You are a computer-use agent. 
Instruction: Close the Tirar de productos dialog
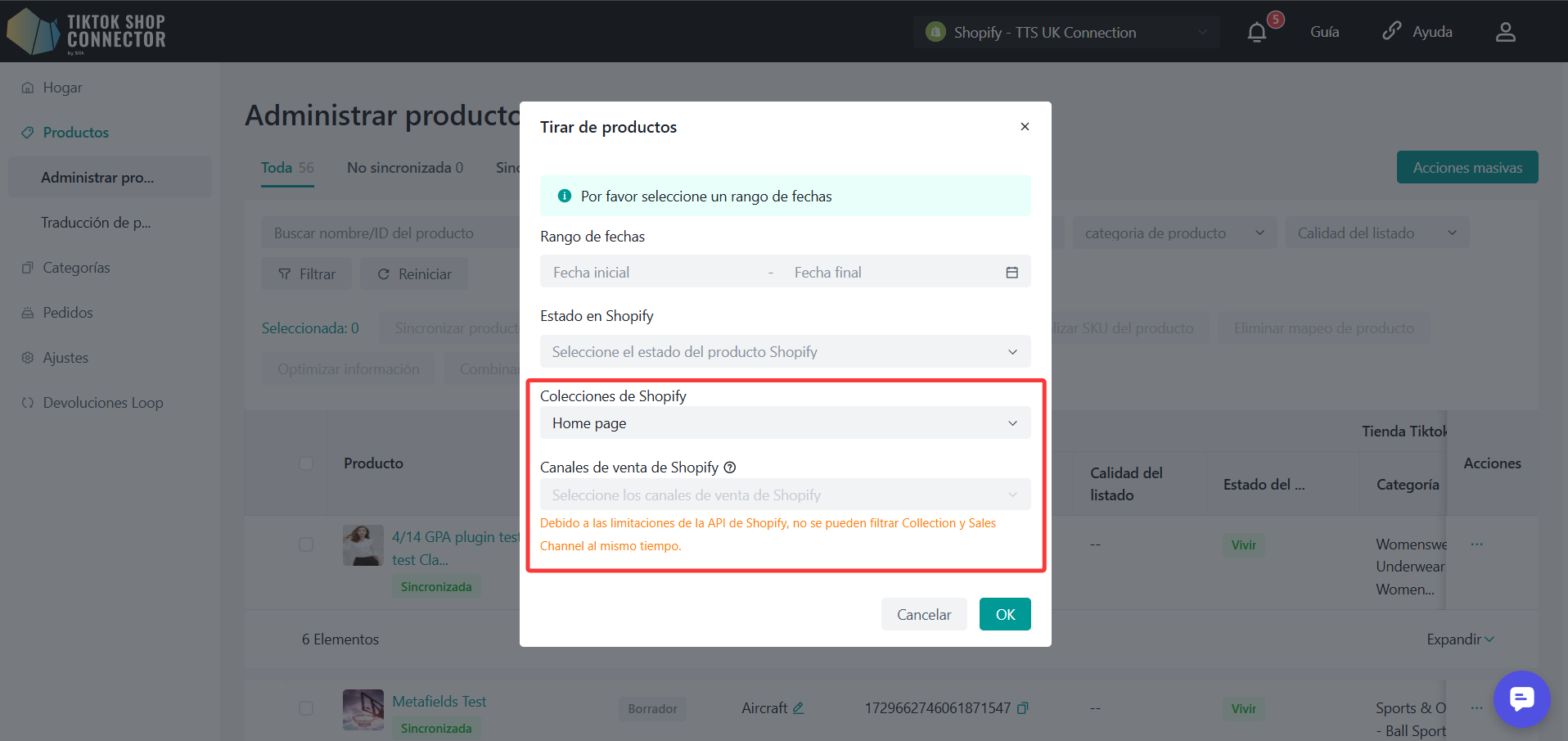tap(1025, 126)
